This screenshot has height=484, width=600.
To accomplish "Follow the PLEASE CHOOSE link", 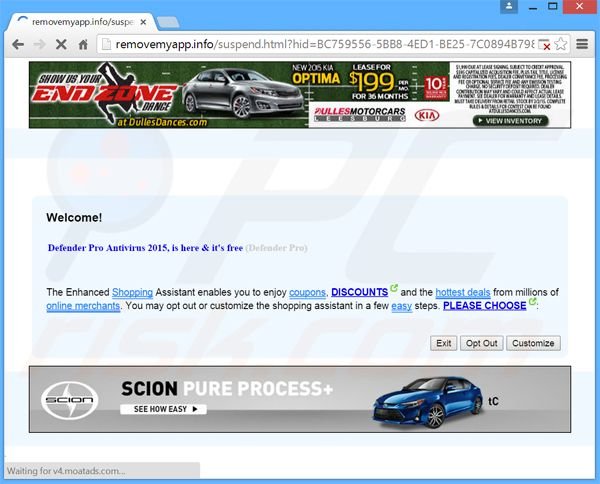I will [x=484, y=306].
